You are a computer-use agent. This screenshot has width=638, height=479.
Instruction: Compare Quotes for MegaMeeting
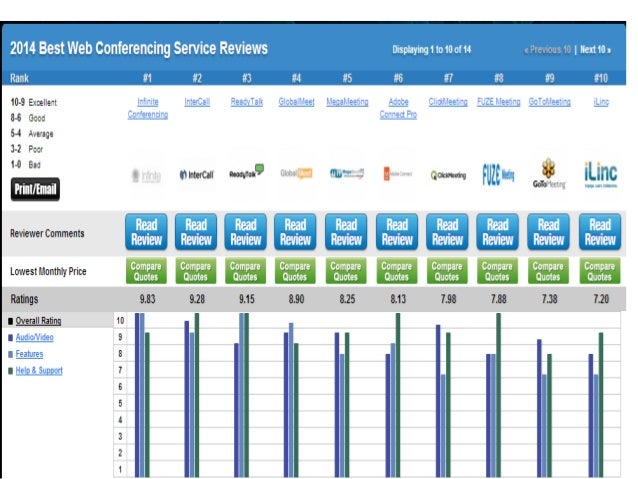(x=346, y=271)
